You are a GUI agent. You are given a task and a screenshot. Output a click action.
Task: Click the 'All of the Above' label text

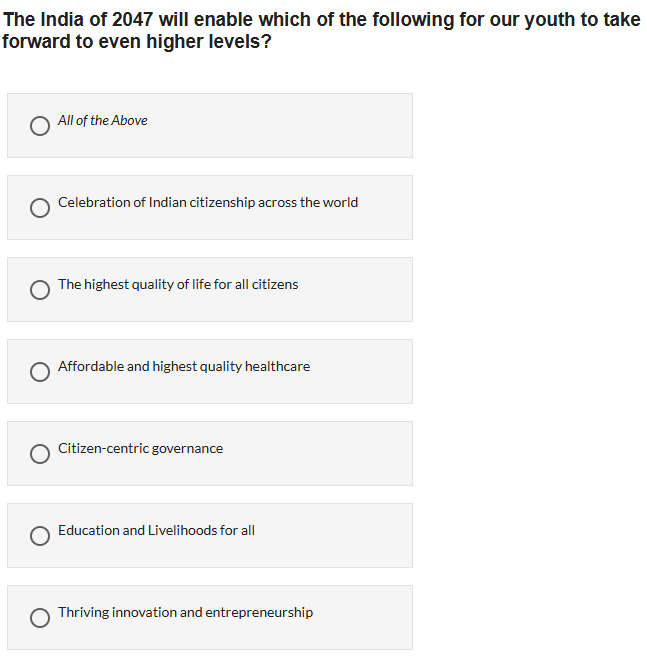[102, 121]
